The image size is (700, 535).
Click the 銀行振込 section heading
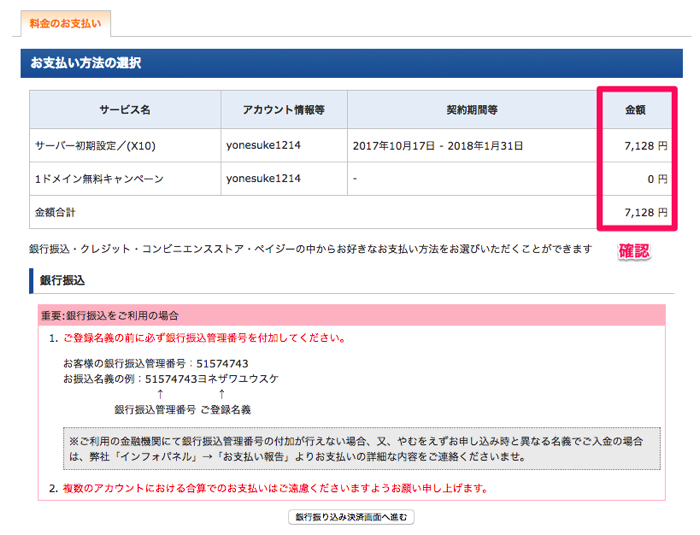pos(62,280)
